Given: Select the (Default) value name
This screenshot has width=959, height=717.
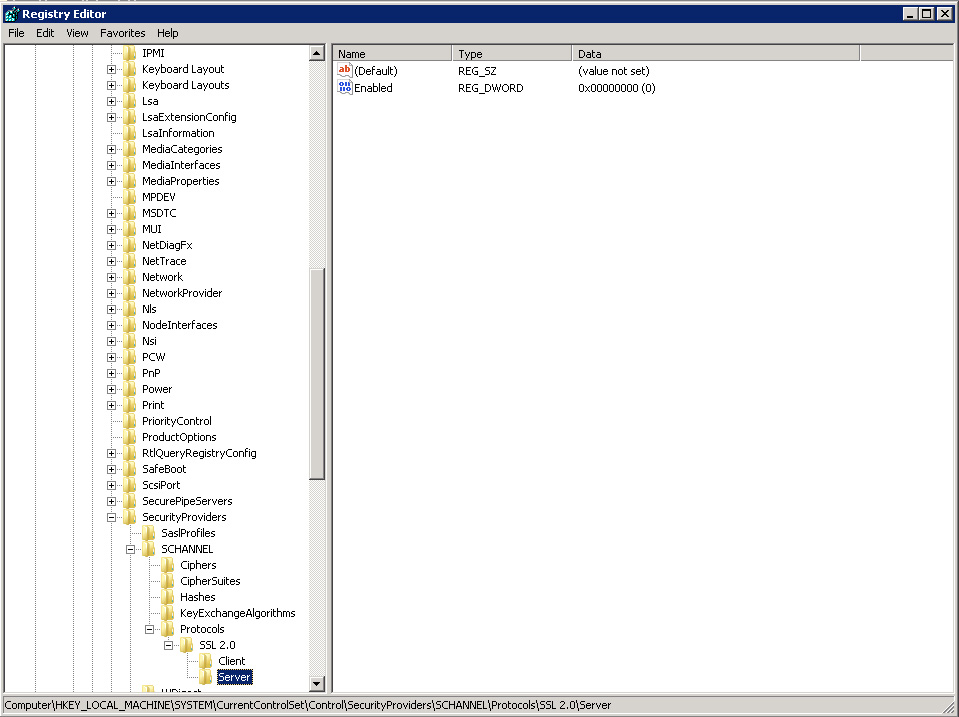Looking at the screenshot, I should [x=376, y=71].
